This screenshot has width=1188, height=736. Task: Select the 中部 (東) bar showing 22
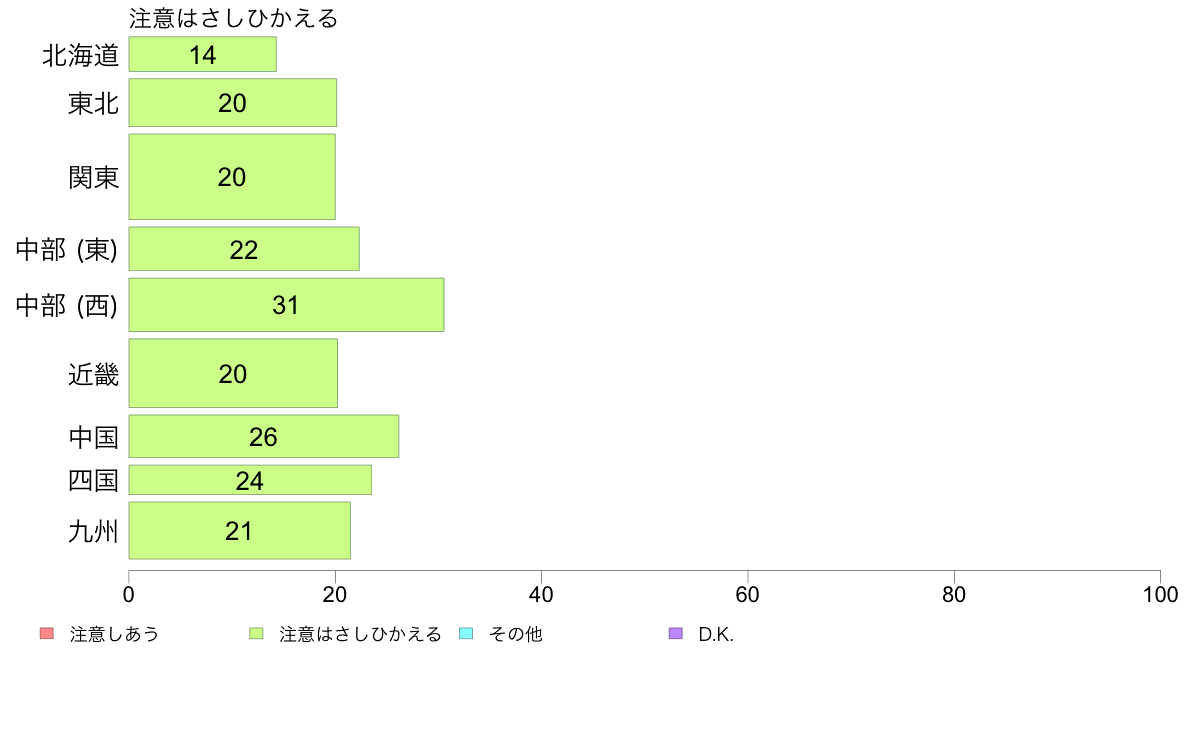[244, 249]
